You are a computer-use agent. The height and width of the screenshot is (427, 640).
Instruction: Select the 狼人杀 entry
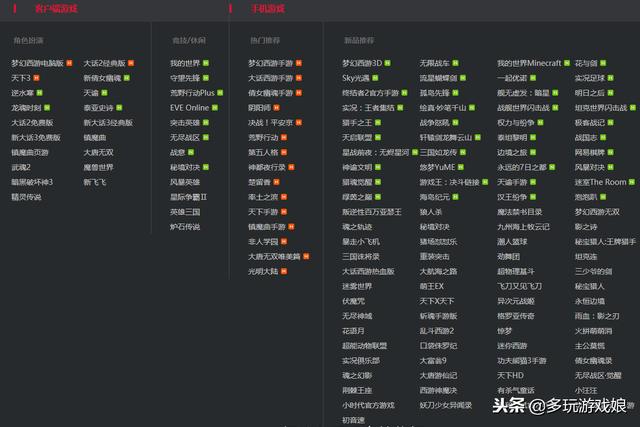(431, 212)
